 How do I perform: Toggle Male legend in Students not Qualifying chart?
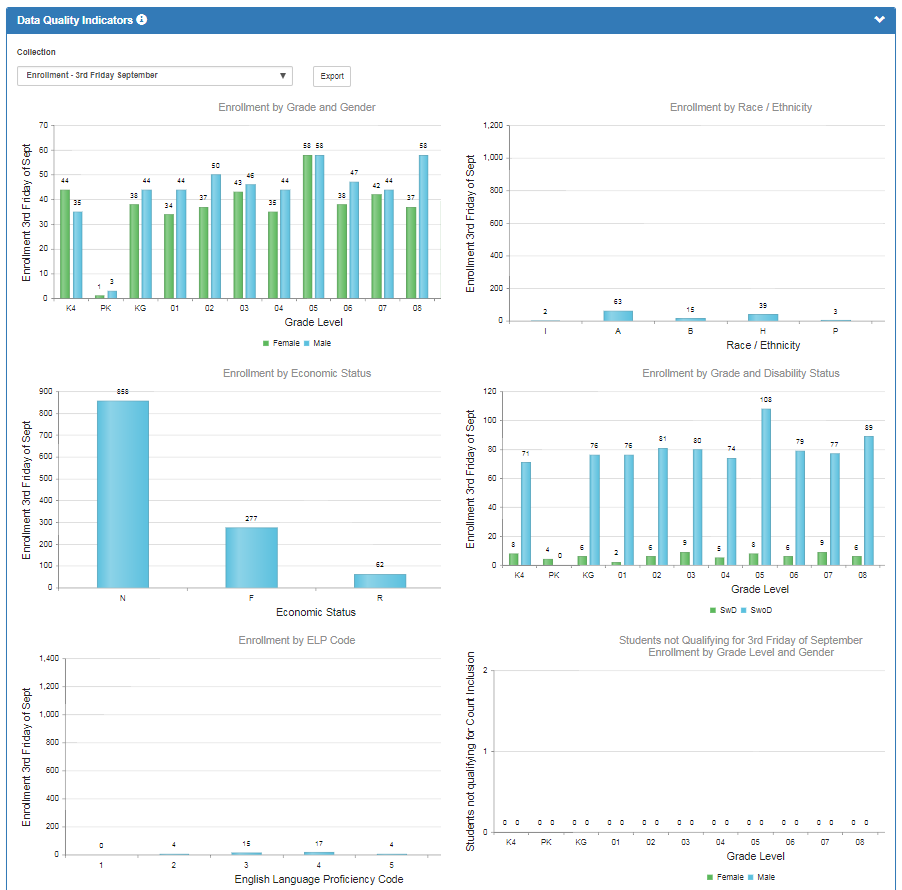[762, 877]
